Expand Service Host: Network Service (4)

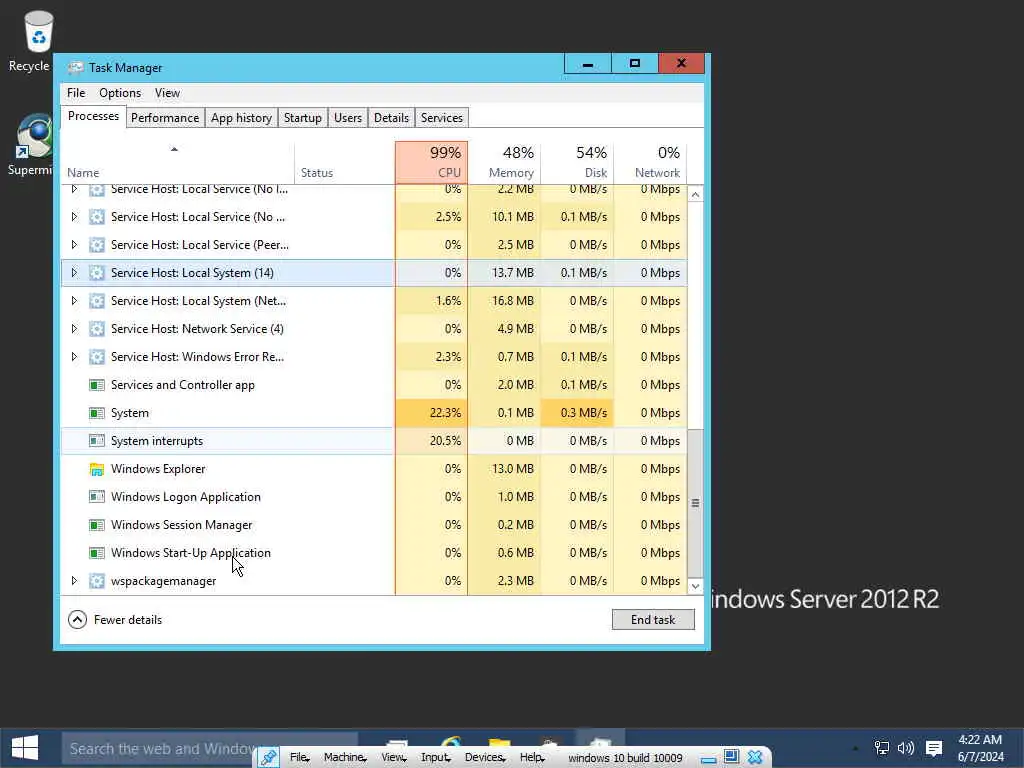pyautogui.click(x=74, y=329)
